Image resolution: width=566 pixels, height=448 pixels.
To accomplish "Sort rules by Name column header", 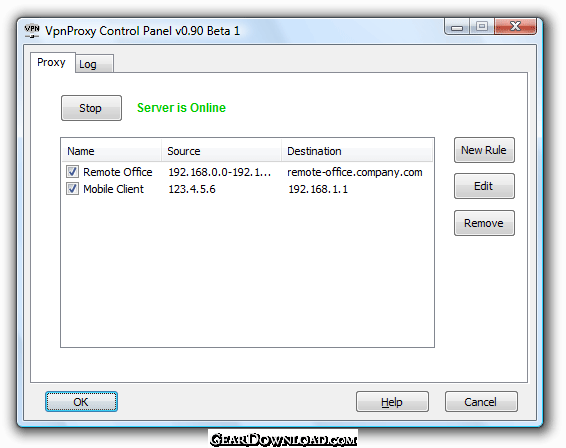I will coord(112,151).
